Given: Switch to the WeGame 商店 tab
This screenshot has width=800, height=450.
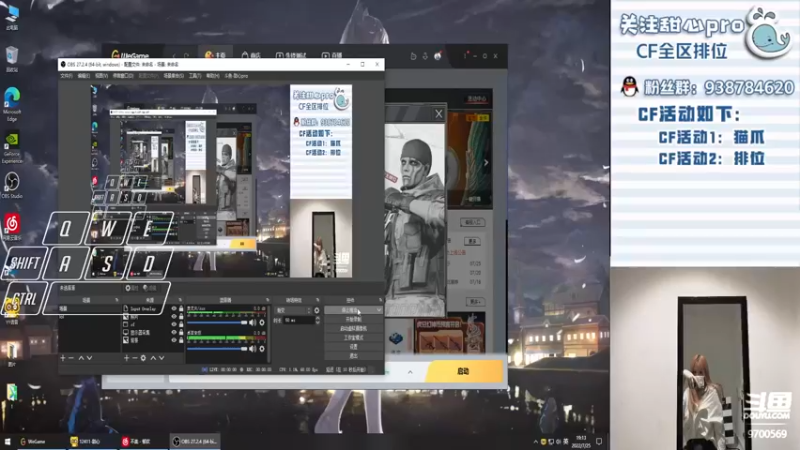Looking at the screenshot, I should pos(251,55).
